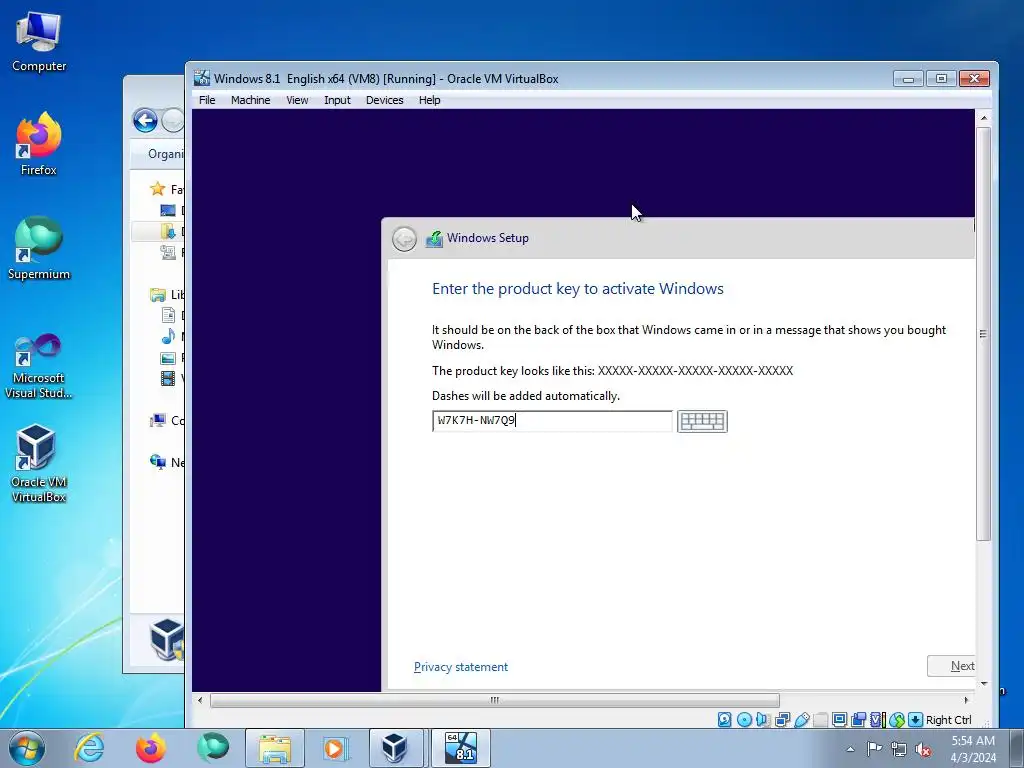Launch Firefox from the taskbar
The width and height of the screenshot is (1024, 768).
(151, 748)
